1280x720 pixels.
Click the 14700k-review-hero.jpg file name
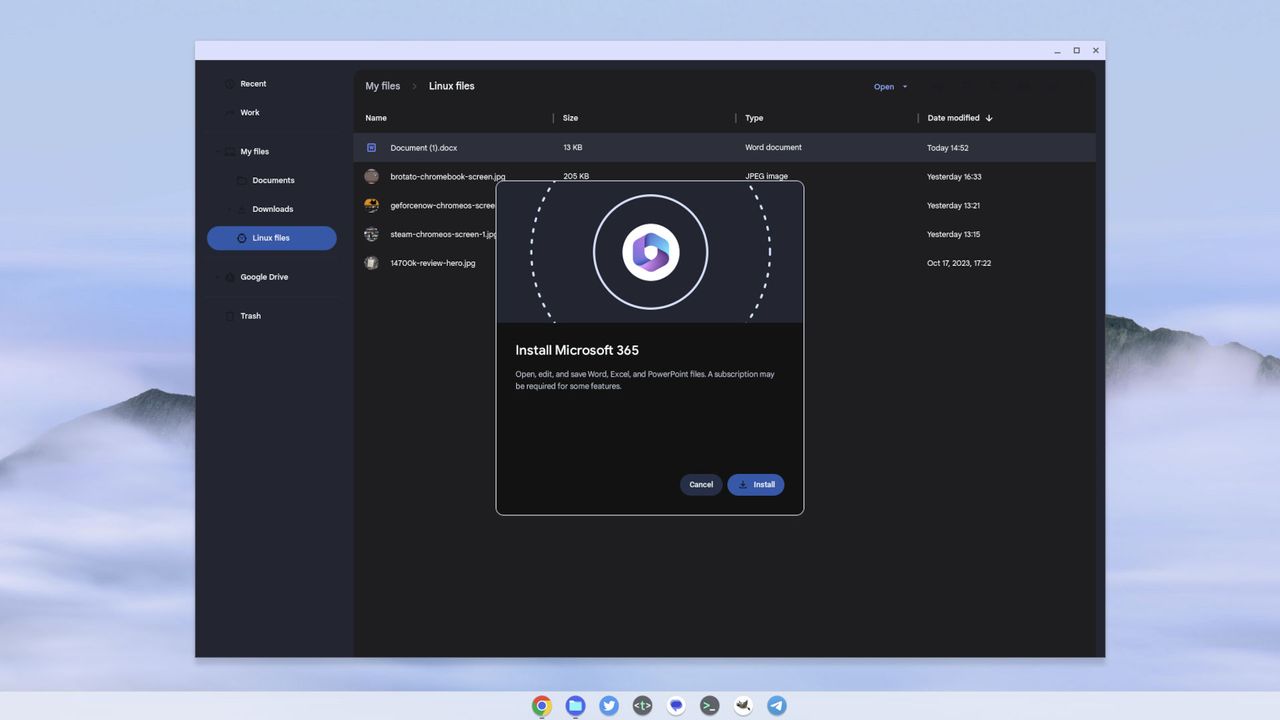433,264
